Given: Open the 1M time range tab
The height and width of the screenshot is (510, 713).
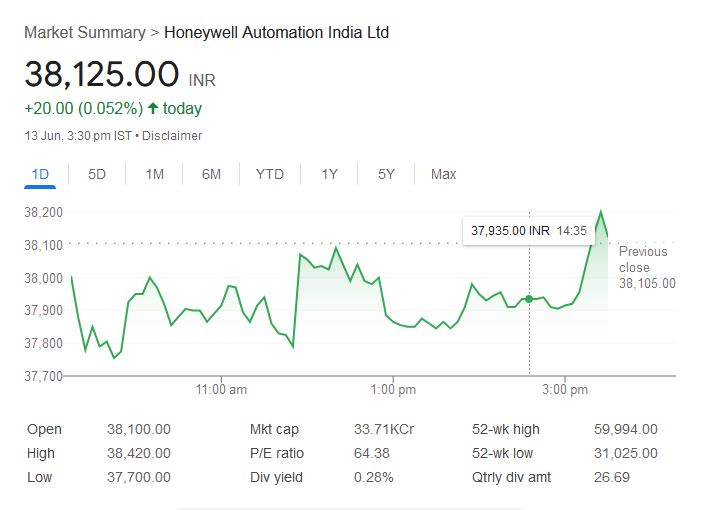Looking at the screenshot, I should pos(154,174).
